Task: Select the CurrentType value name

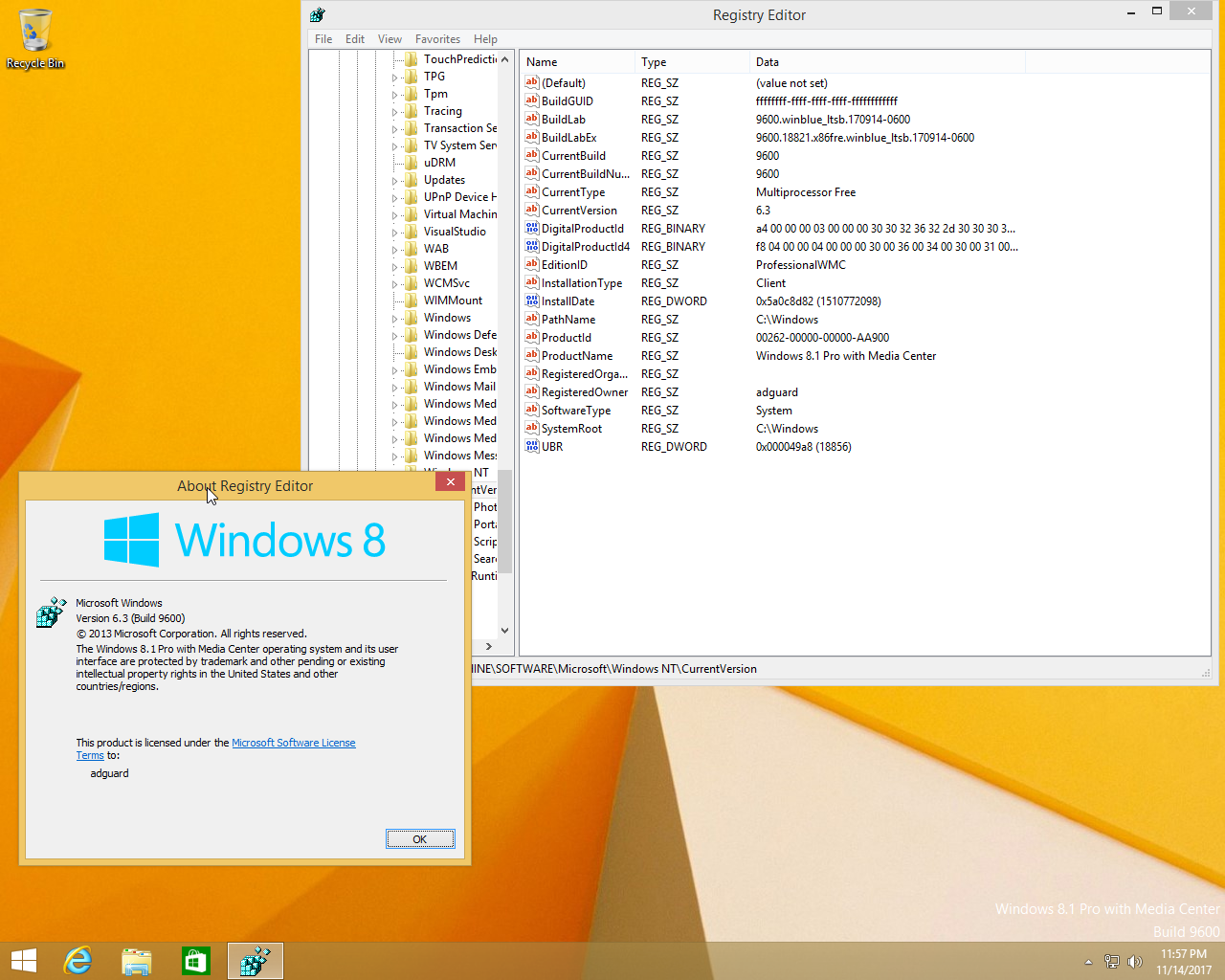Action: tap(573, 192)
